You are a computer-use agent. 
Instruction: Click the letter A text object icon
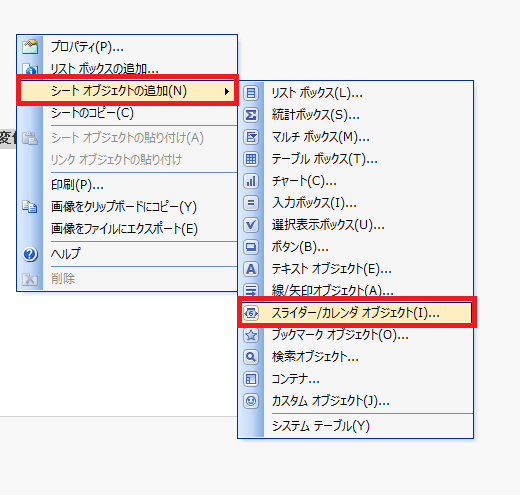tap(251, 269)
